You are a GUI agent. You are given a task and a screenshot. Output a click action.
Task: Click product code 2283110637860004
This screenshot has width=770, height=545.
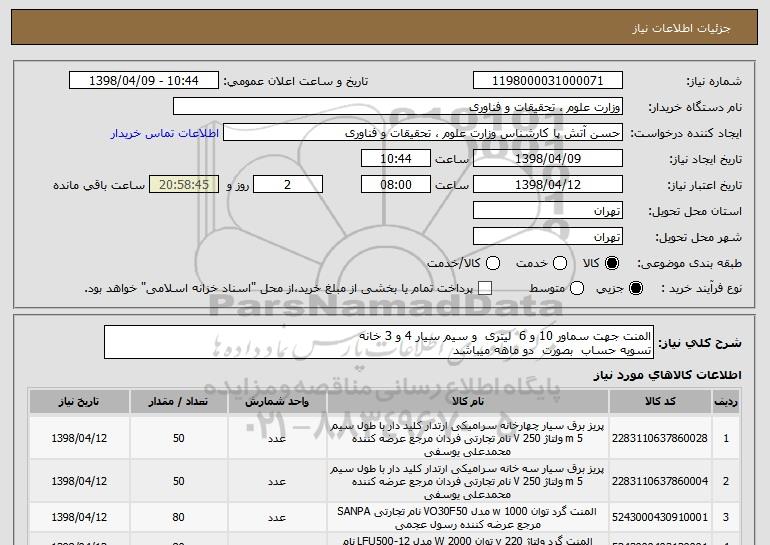[660, 481]
